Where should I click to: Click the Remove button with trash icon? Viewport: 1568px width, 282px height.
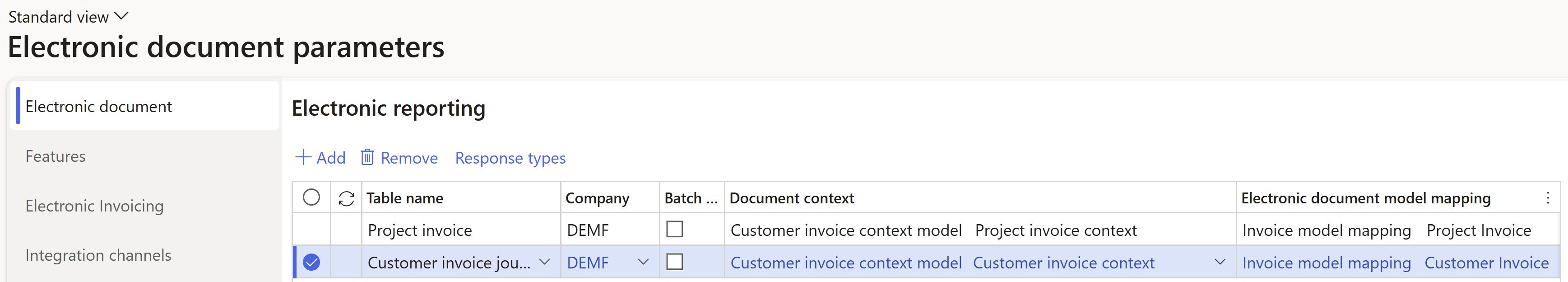[399, 158]
